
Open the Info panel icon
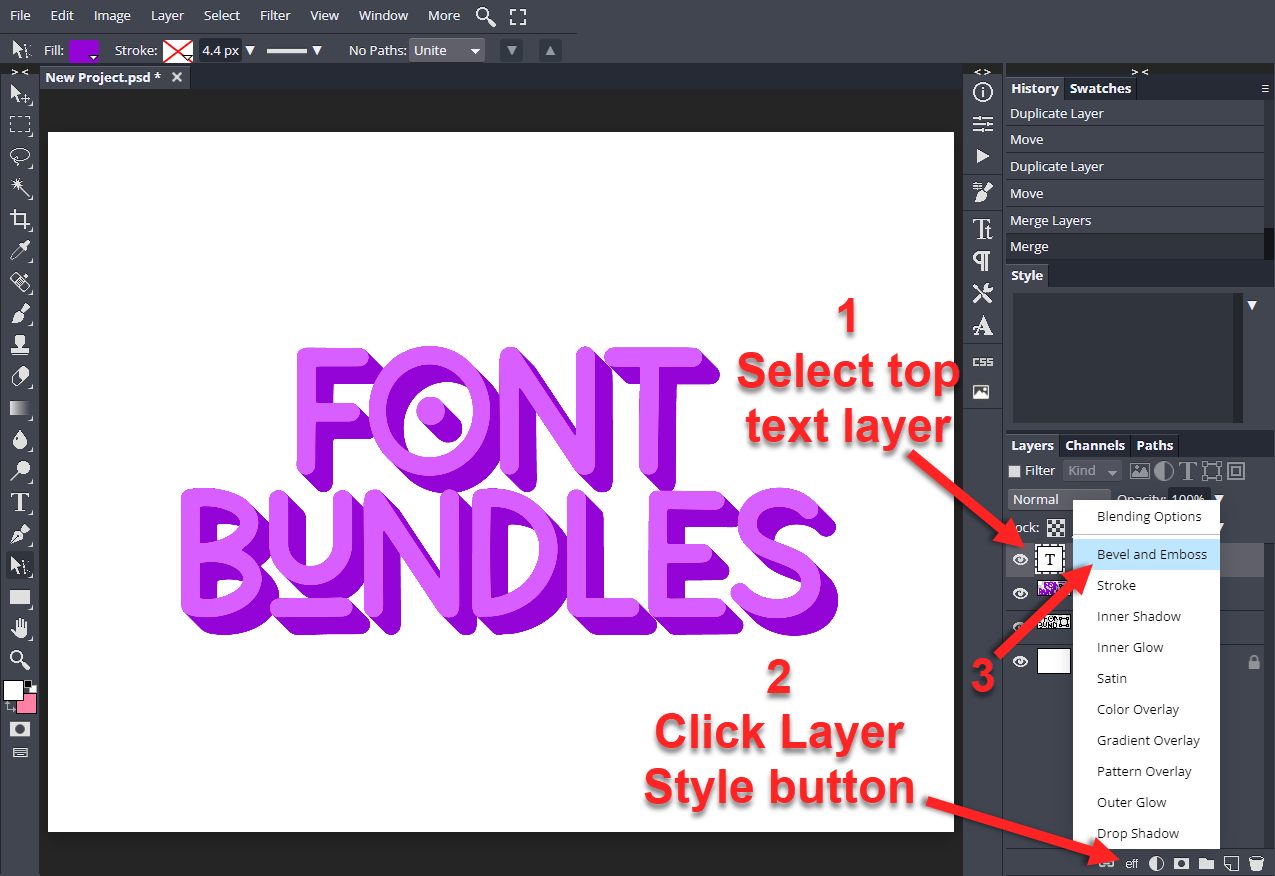[983, 93]
